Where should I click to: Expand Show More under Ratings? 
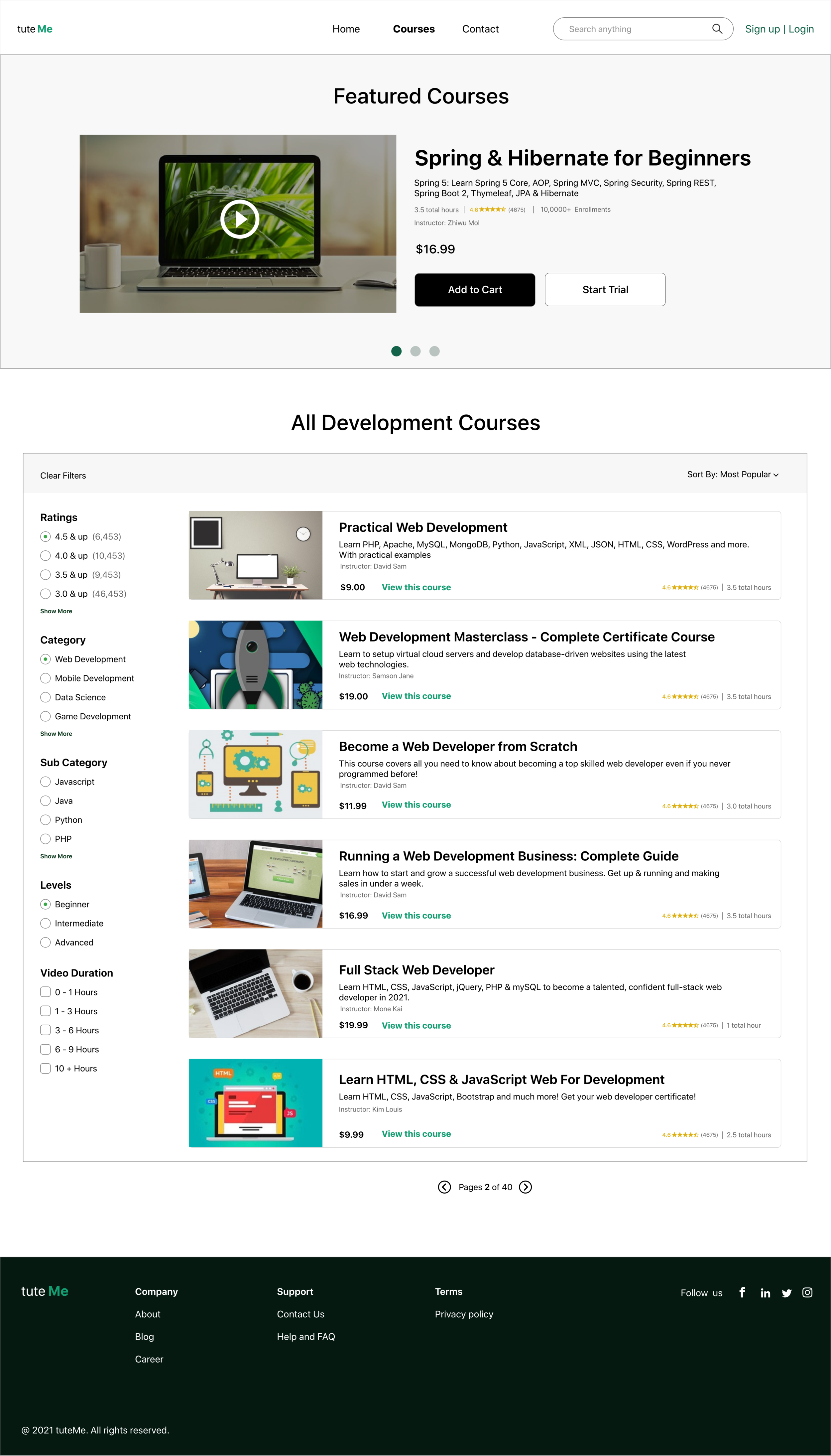point(56,611)
